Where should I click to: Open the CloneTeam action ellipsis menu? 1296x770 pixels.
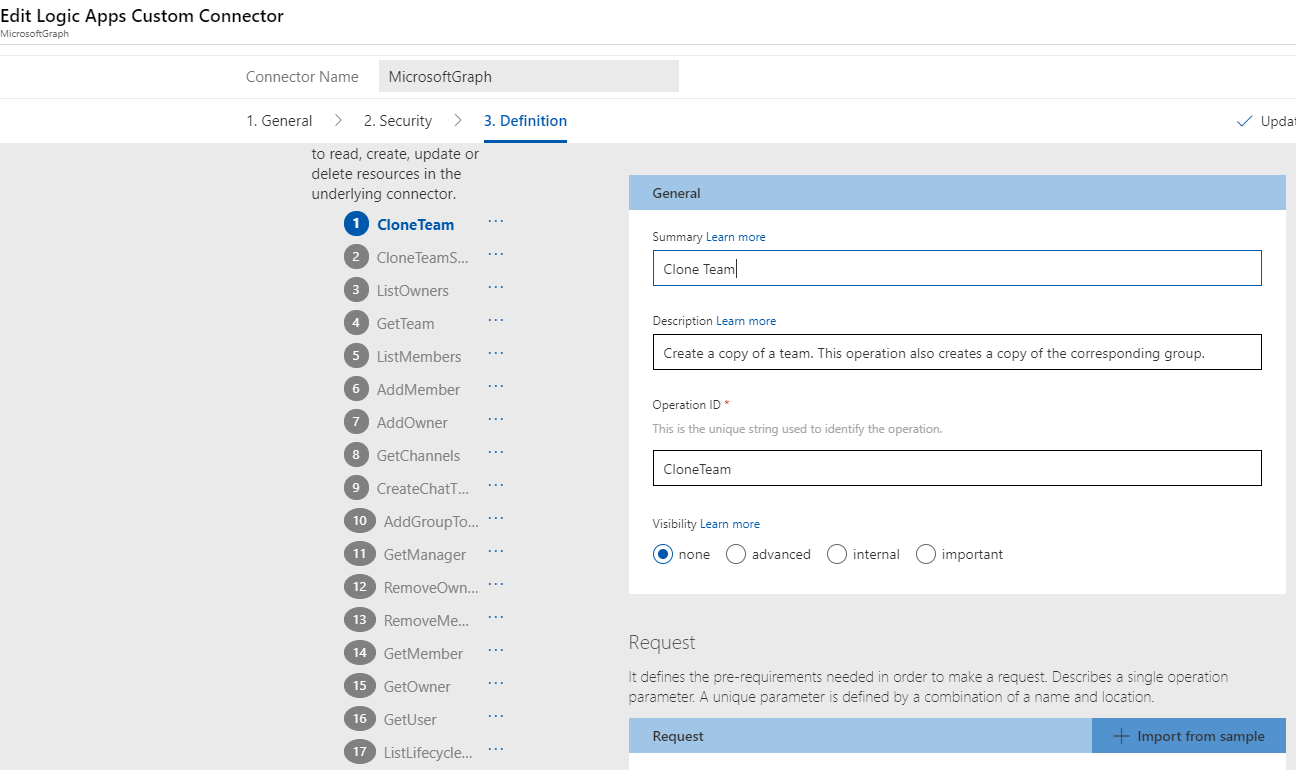(x=496, y=222)
